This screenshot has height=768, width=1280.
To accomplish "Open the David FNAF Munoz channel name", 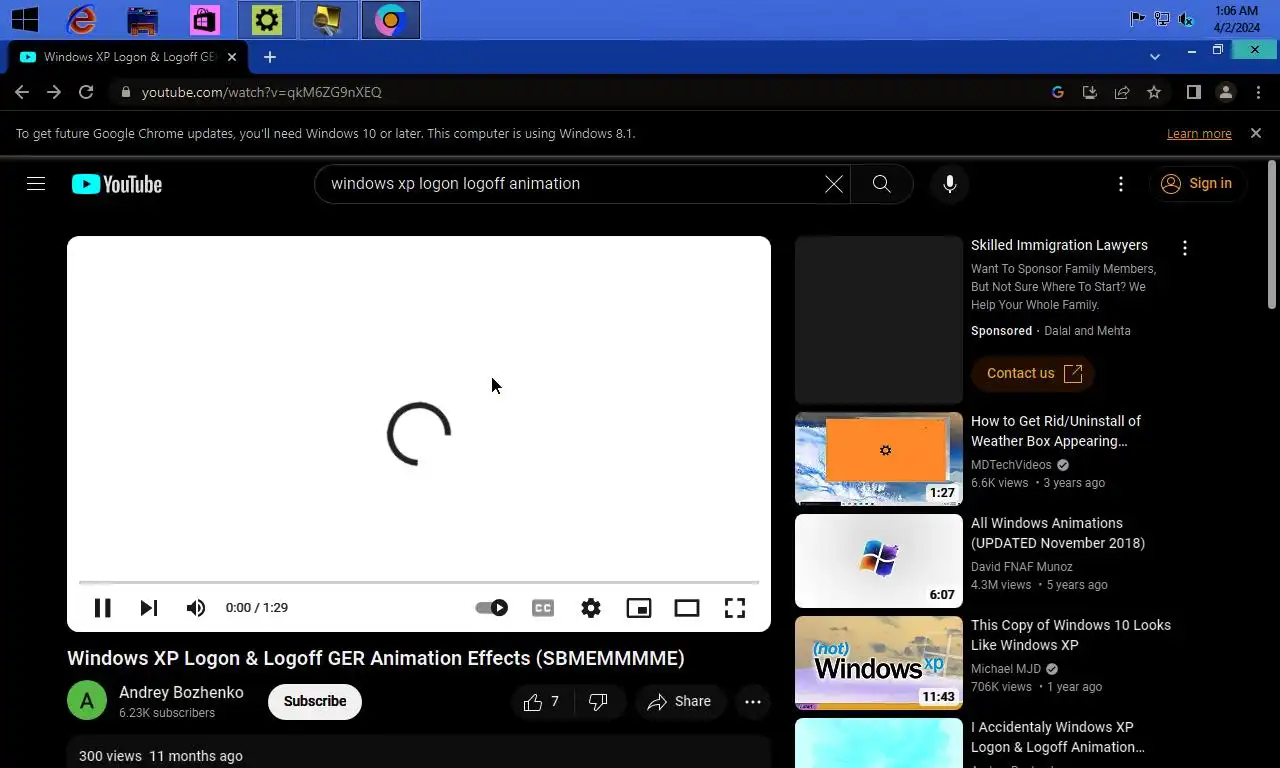I will click(x=1022, y=567).
